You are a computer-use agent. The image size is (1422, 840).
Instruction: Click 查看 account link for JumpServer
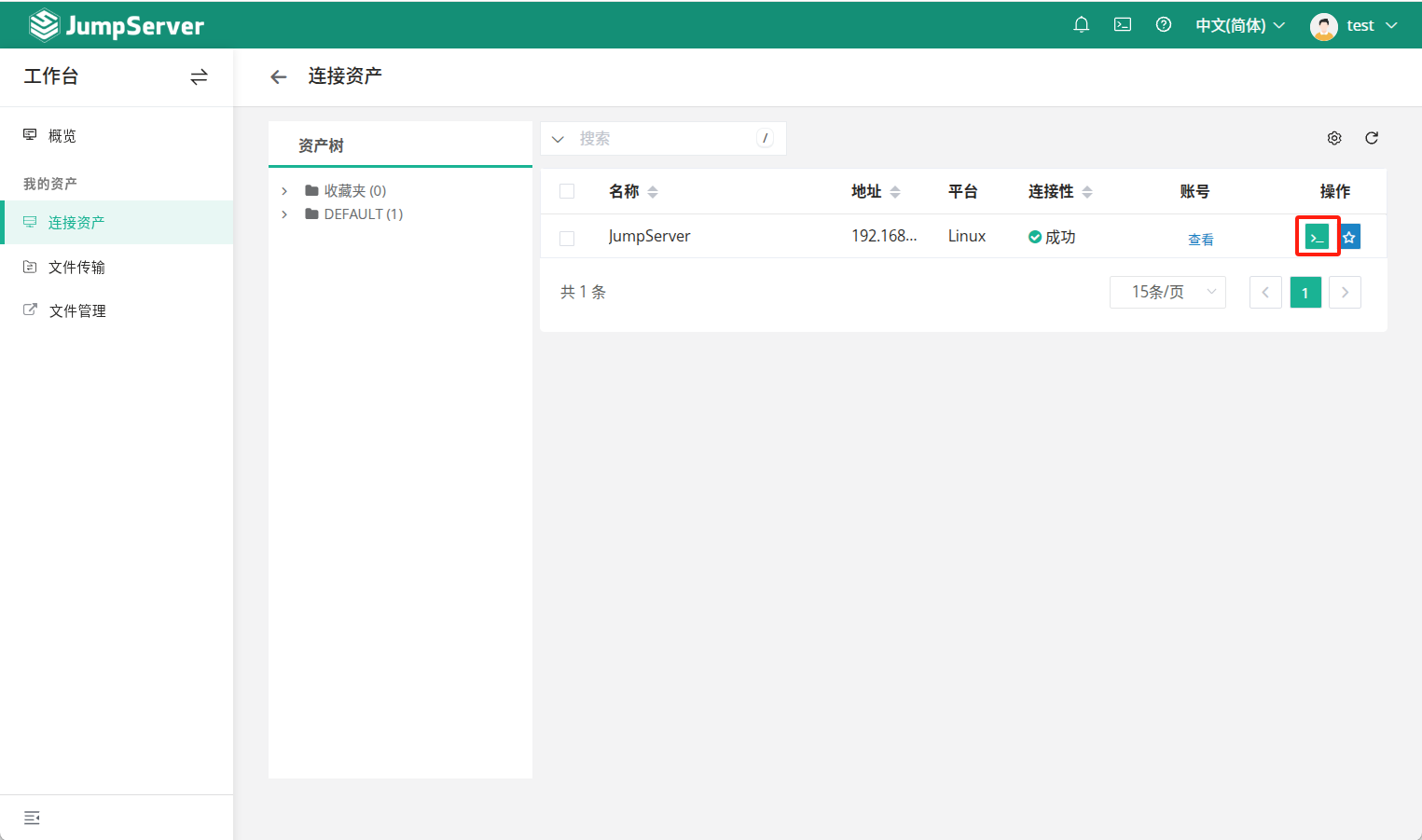tap(1201, 240)
